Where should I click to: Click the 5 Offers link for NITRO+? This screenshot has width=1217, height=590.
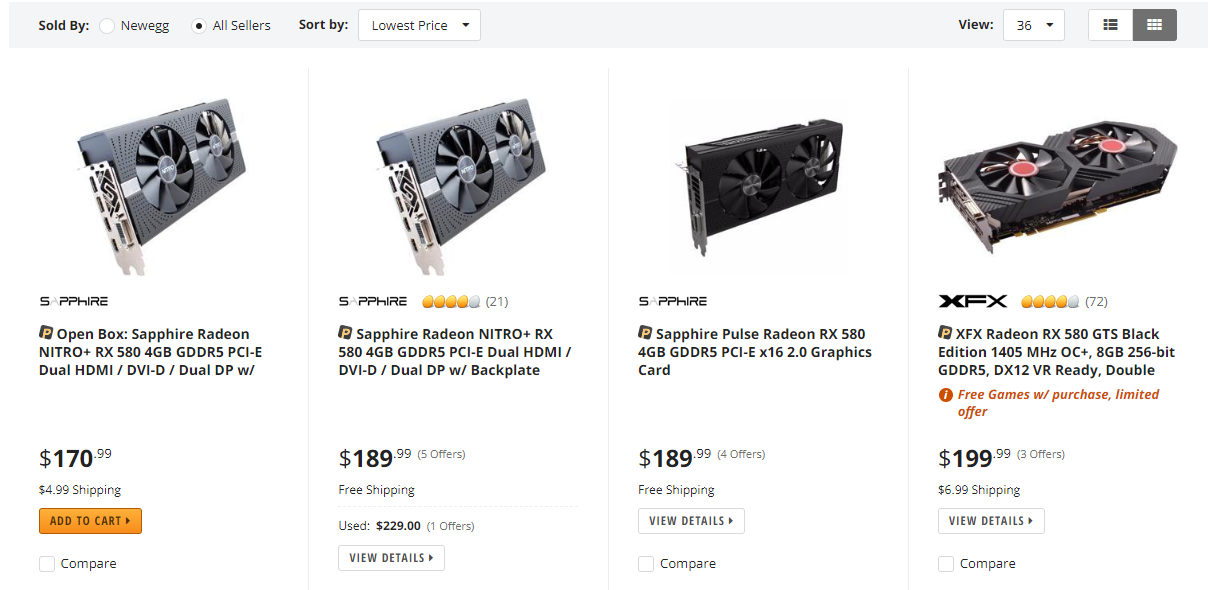tap(441, 454)
